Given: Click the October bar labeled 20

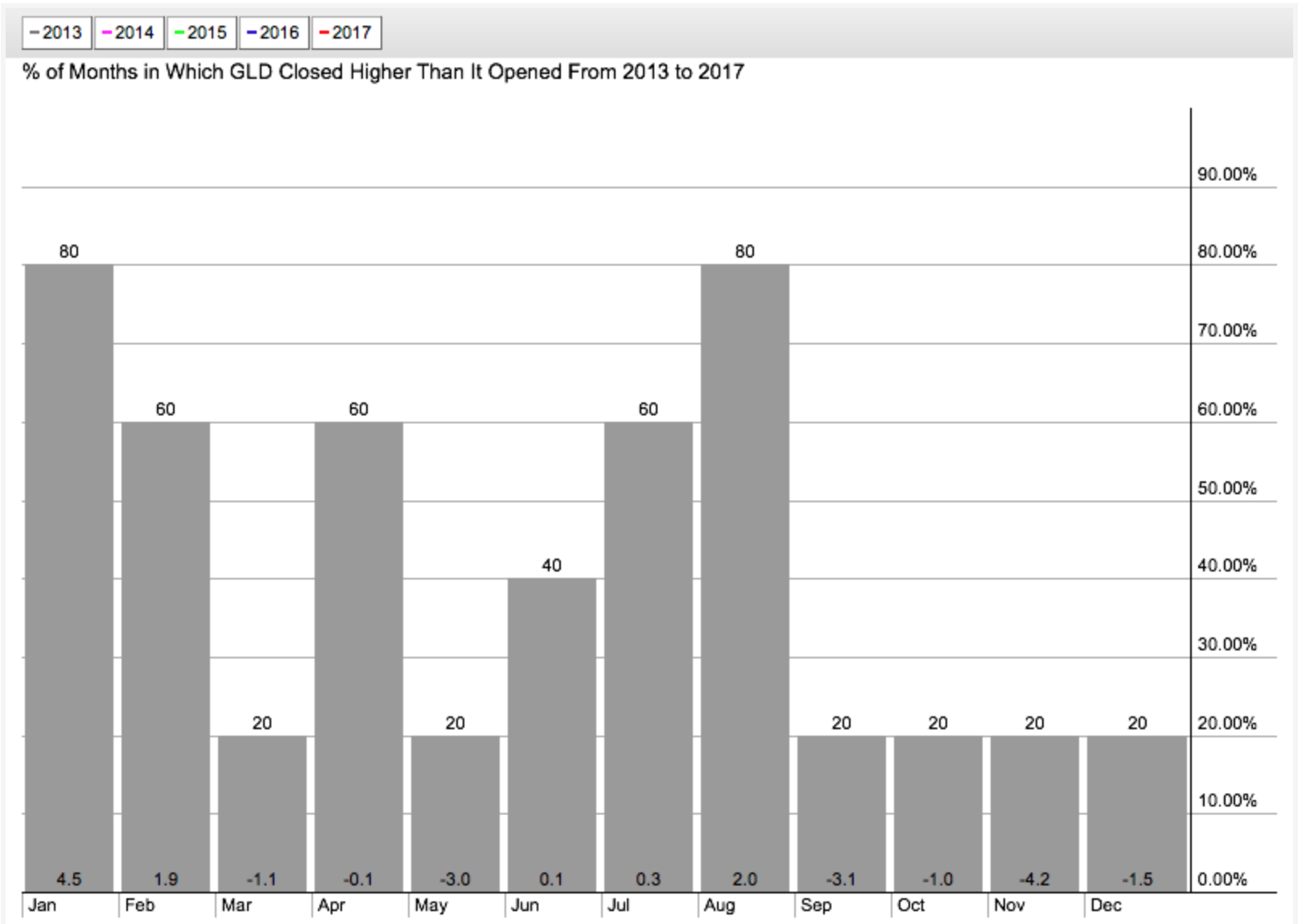Looking at the screenshot, I should coord(938,814).
